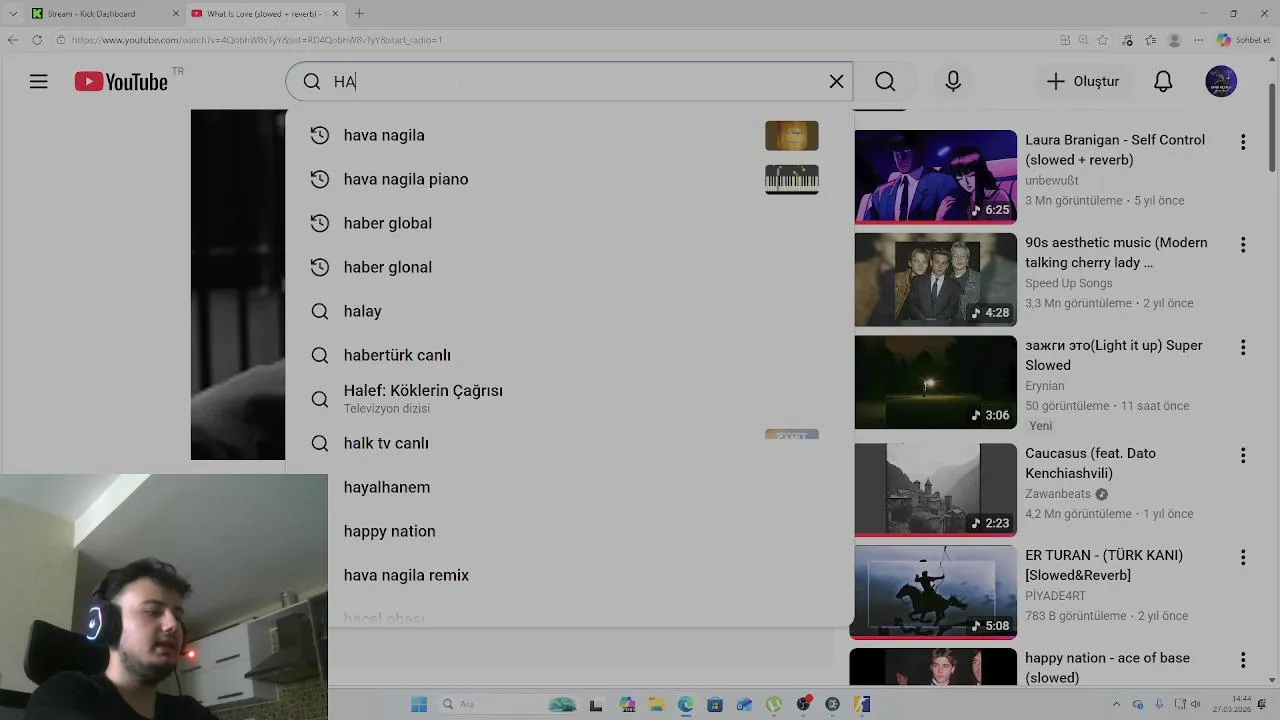This screenshot has height=720, width=1280.
Task: Open the hava nagila suggestion thumbnail
Action: [792, 135]
